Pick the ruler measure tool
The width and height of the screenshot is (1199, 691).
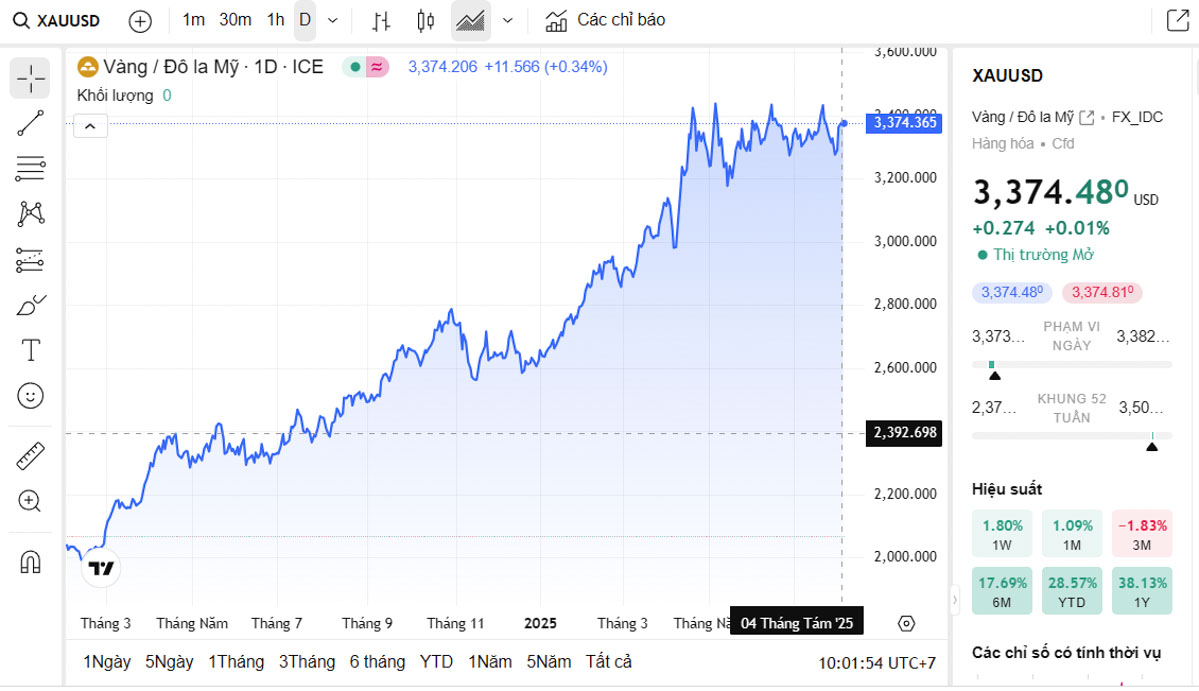coord(30,457)
